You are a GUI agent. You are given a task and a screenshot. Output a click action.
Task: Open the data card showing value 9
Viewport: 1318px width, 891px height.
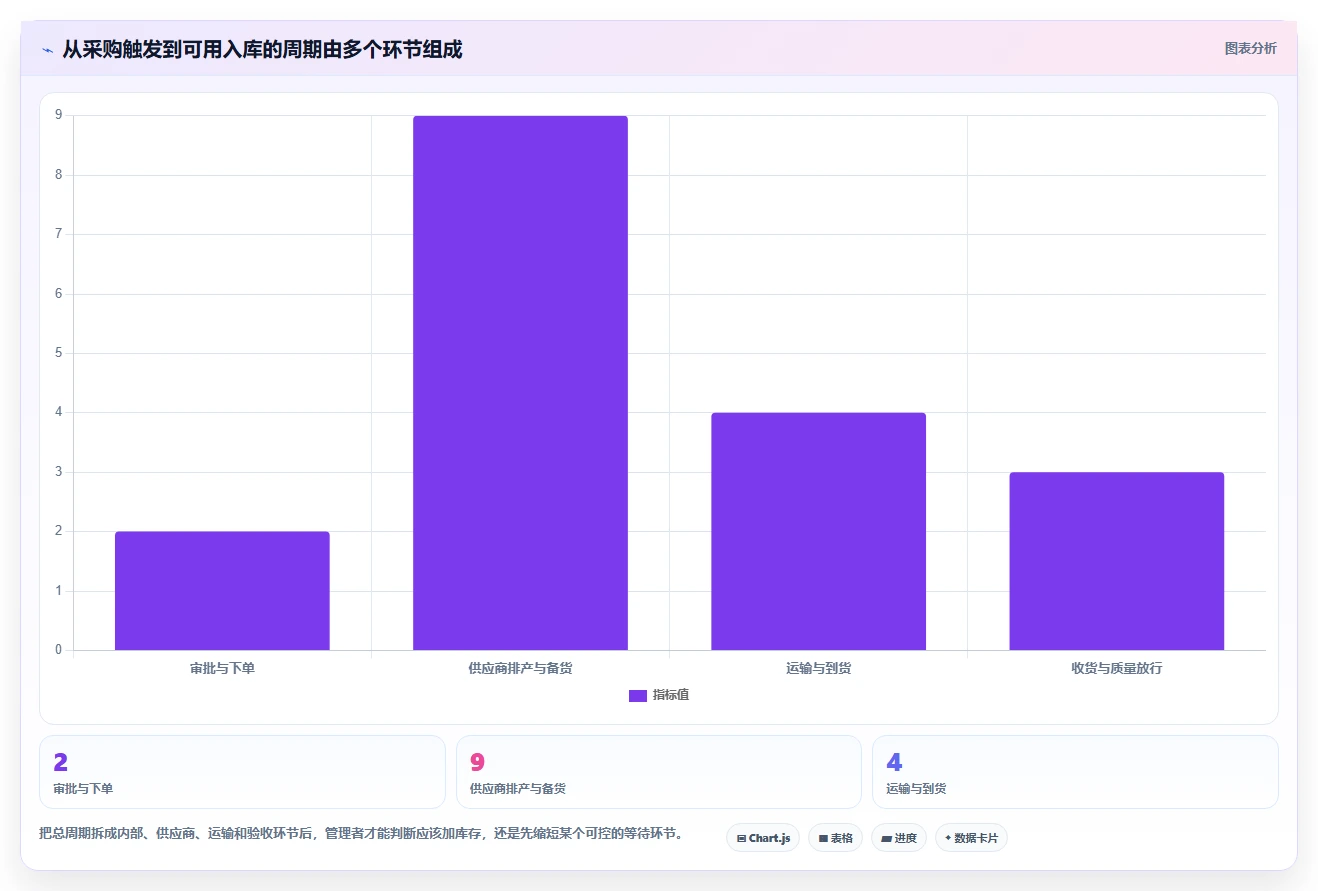pos(658,772)
